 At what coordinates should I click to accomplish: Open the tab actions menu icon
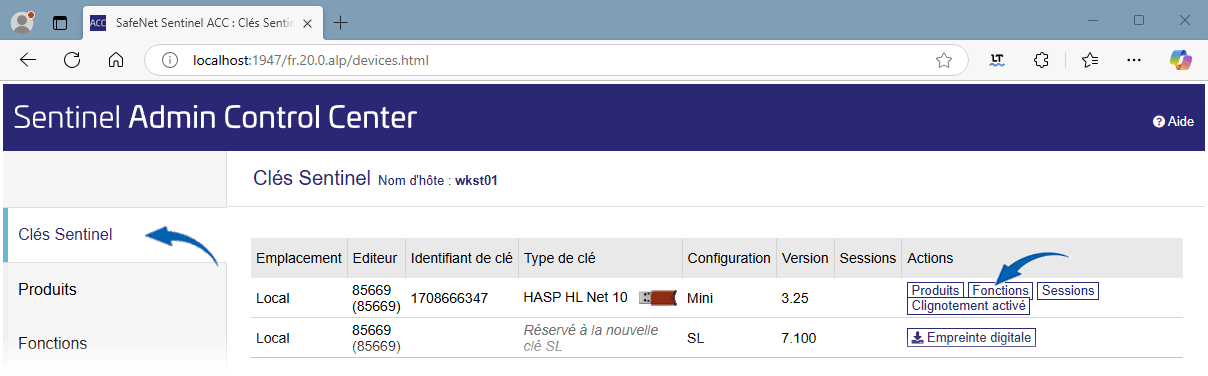(60, 22)
